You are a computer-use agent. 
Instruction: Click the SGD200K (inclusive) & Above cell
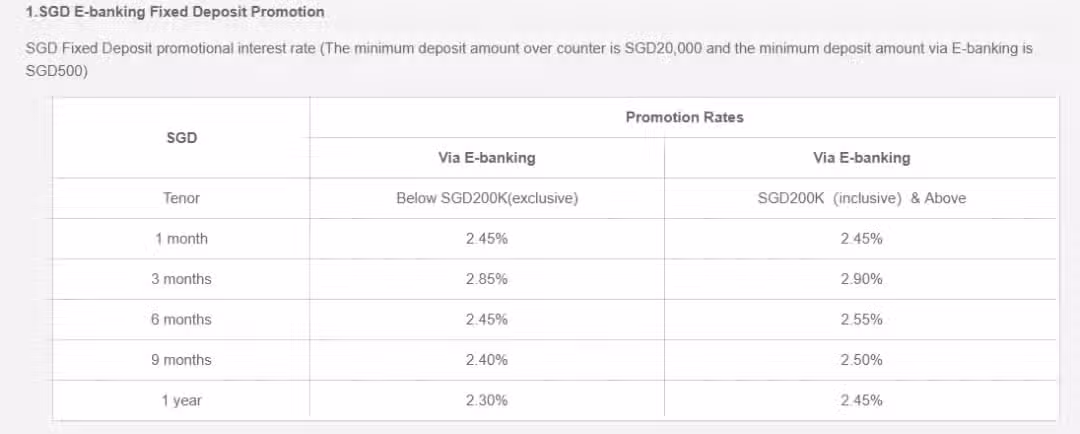tap(861, 198)
